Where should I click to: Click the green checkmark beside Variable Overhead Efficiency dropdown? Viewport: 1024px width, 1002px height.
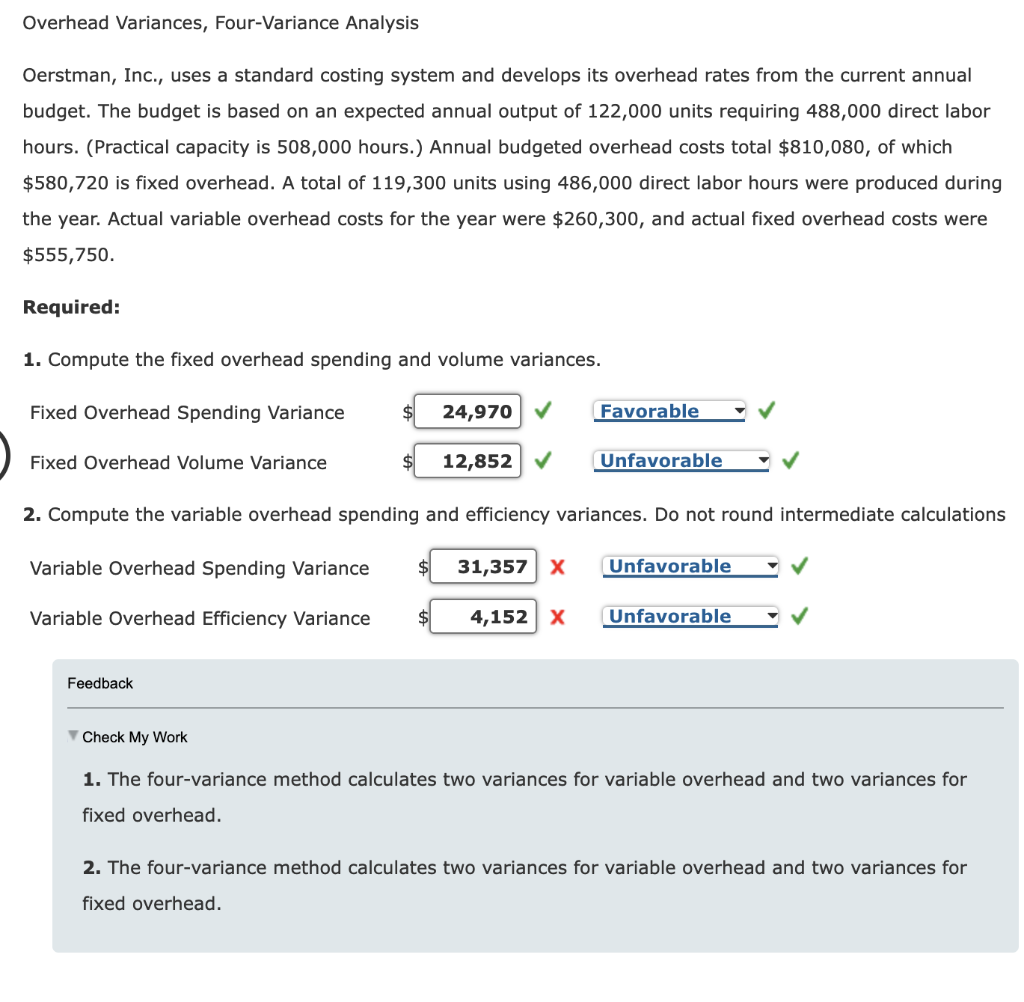(x=799, y=616)
